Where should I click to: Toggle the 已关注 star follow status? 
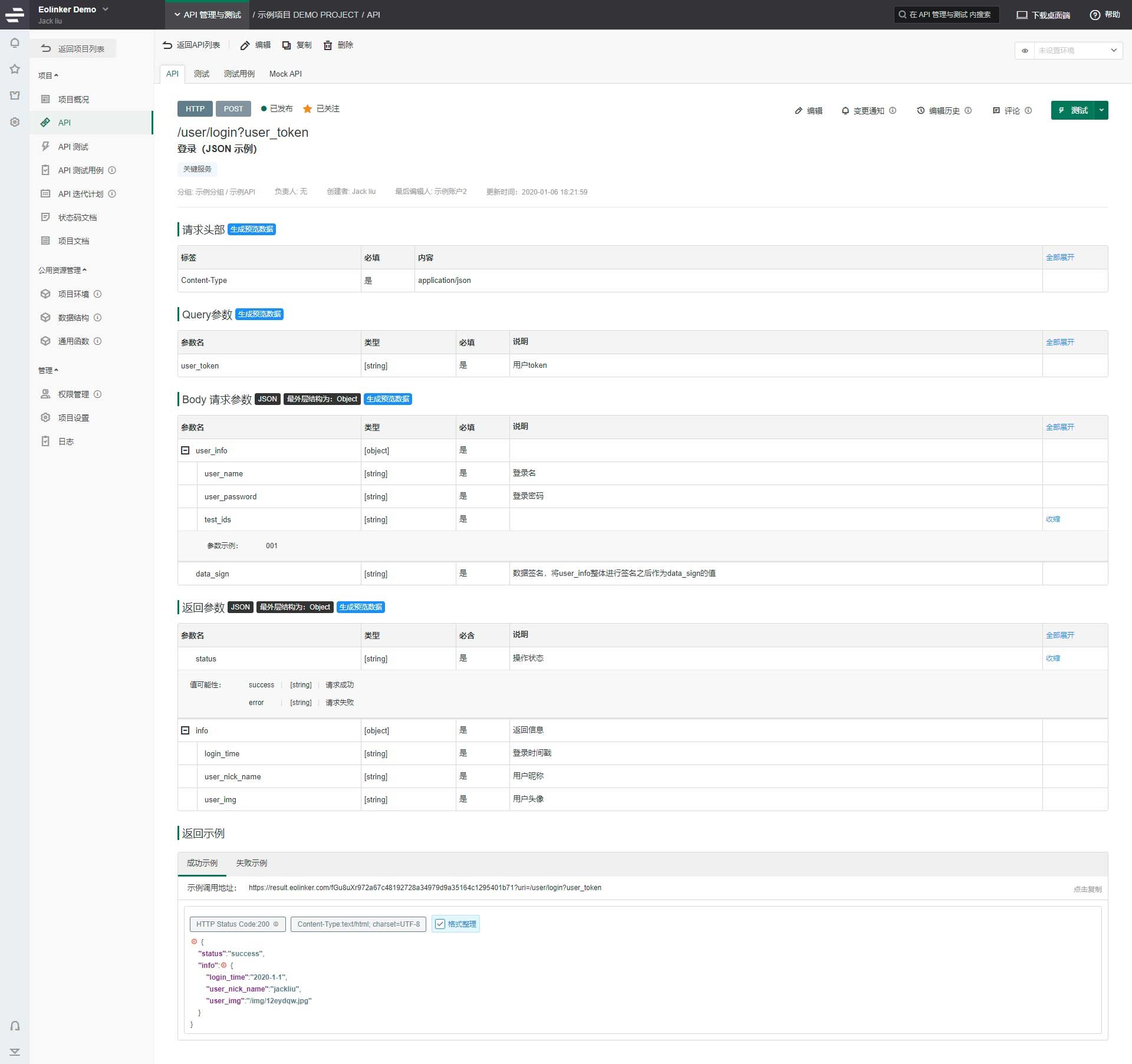307,108
